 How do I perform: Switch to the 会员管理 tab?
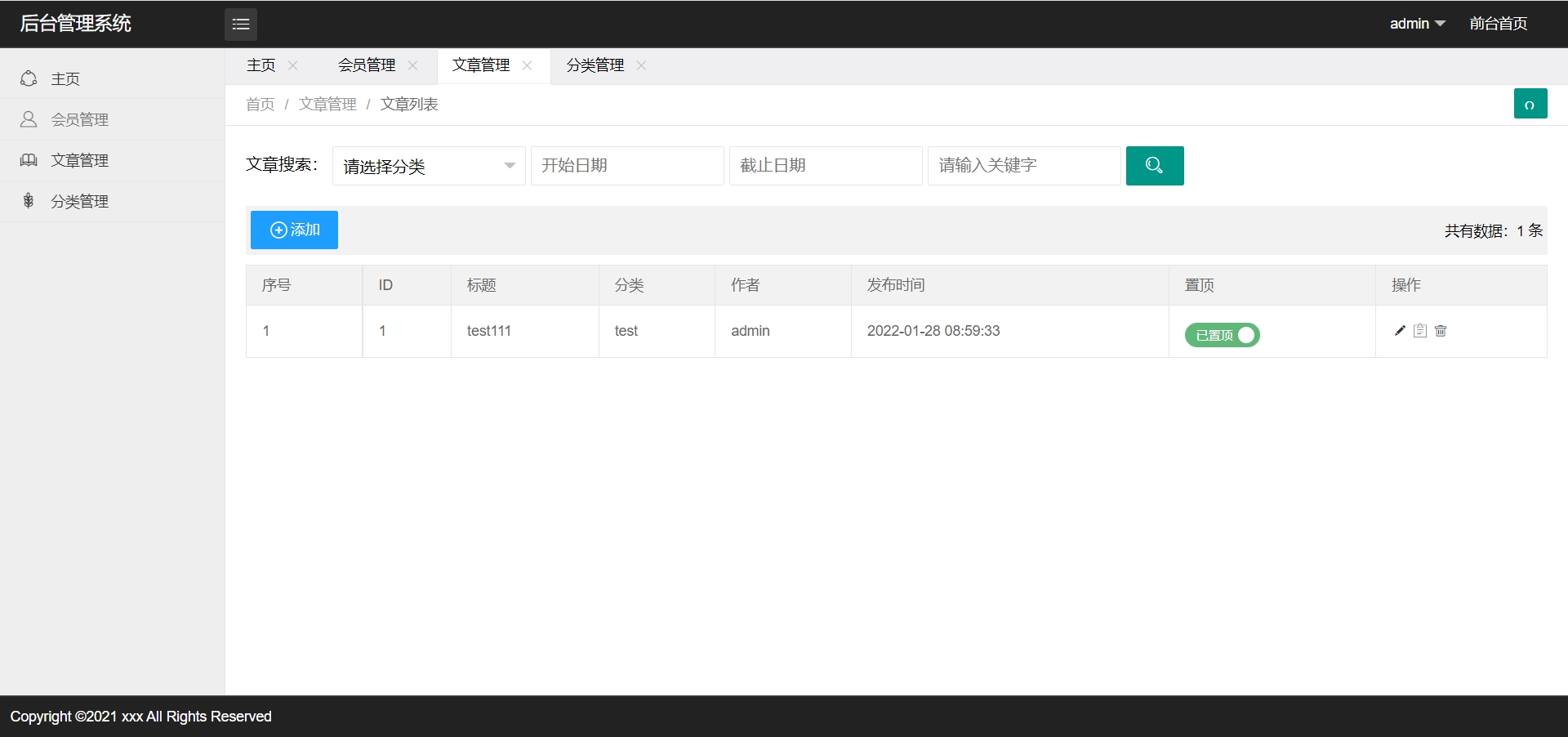click(367, 65)
